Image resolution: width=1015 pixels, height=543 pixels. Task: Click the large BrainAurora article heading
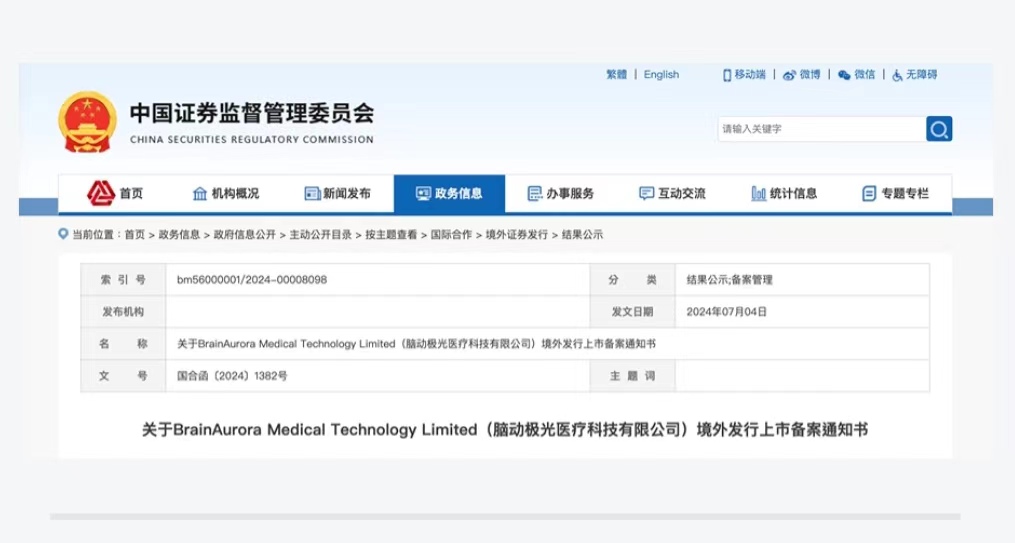(x=505, y=430)
